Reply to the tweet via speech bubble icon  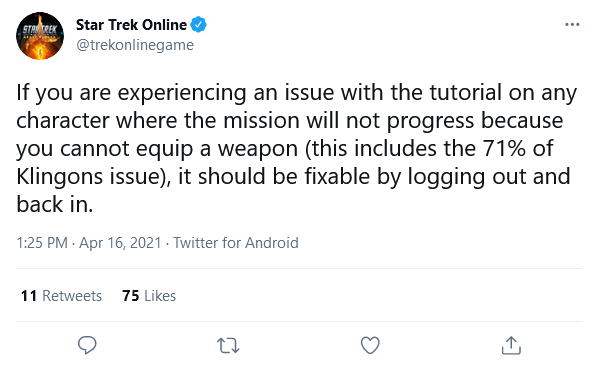87,345
